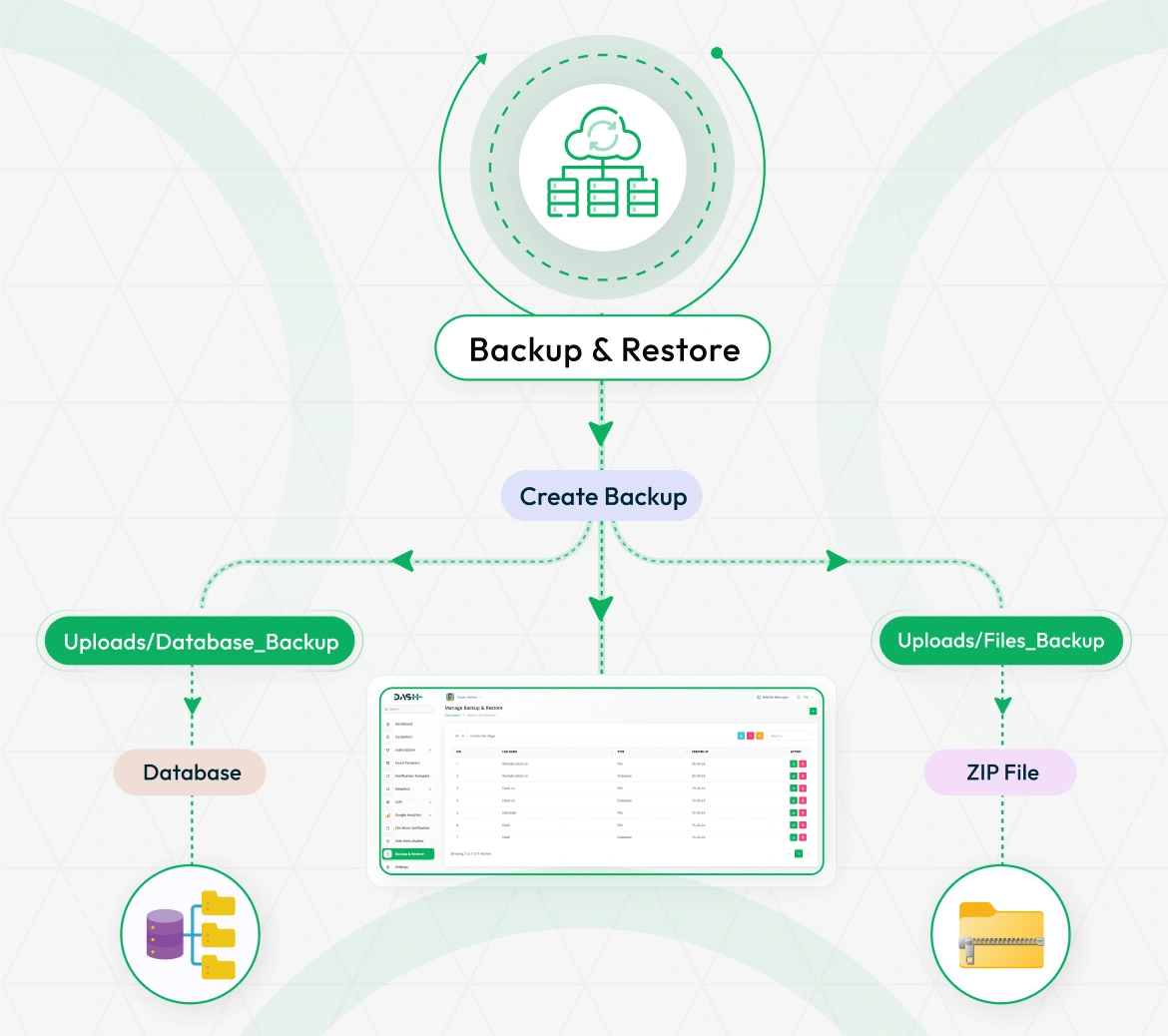Expand the Subscription sidebar menu
This screenshot has height=1036, width=1168.
click(407, 750)
